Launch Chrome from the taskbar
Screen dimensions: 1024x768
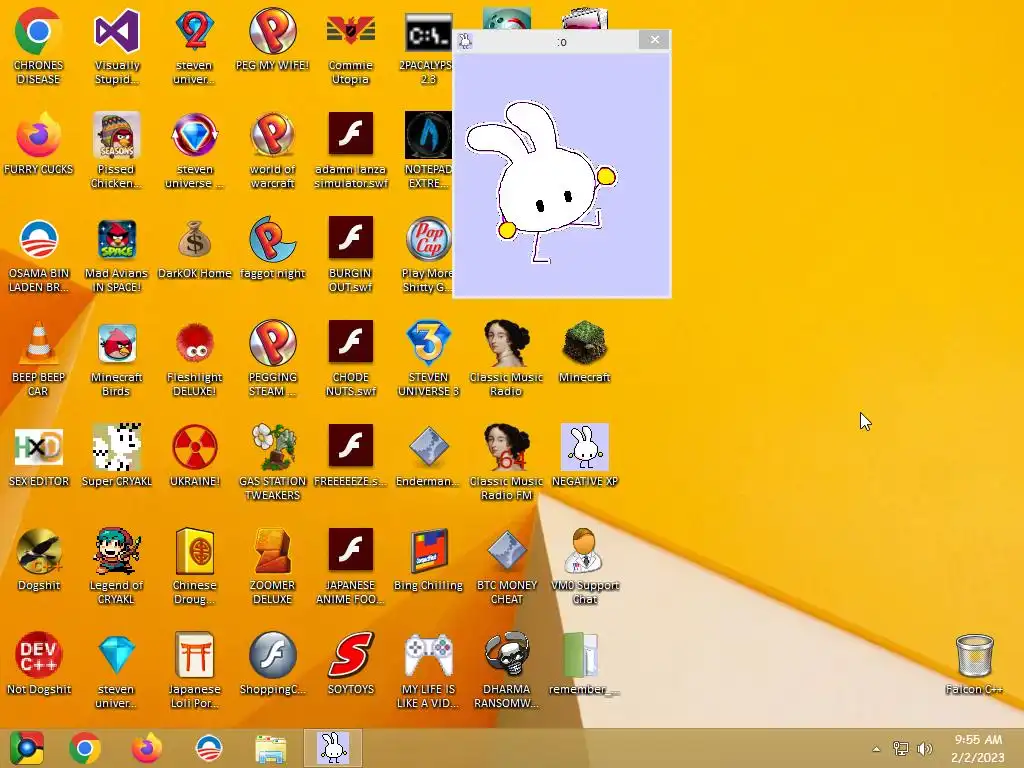85,748
